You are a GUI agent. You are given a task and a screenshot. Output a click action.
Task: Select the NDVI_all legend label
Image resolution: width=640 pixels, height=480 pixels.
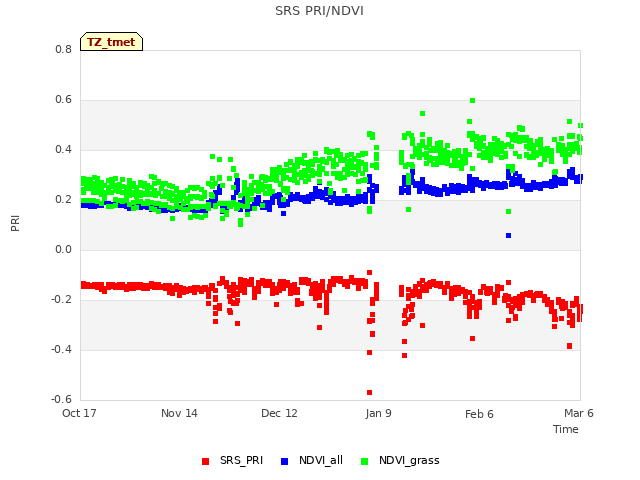pos(321,460)
